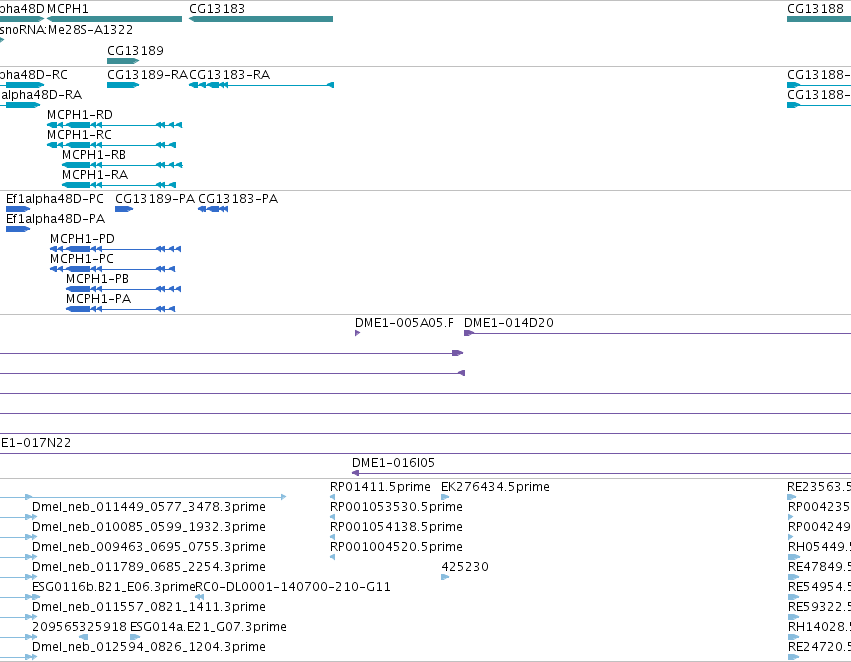Open protein Ef1alpha48D-PC label
This screenshot has width=851, height=662.
click(54, 199)
